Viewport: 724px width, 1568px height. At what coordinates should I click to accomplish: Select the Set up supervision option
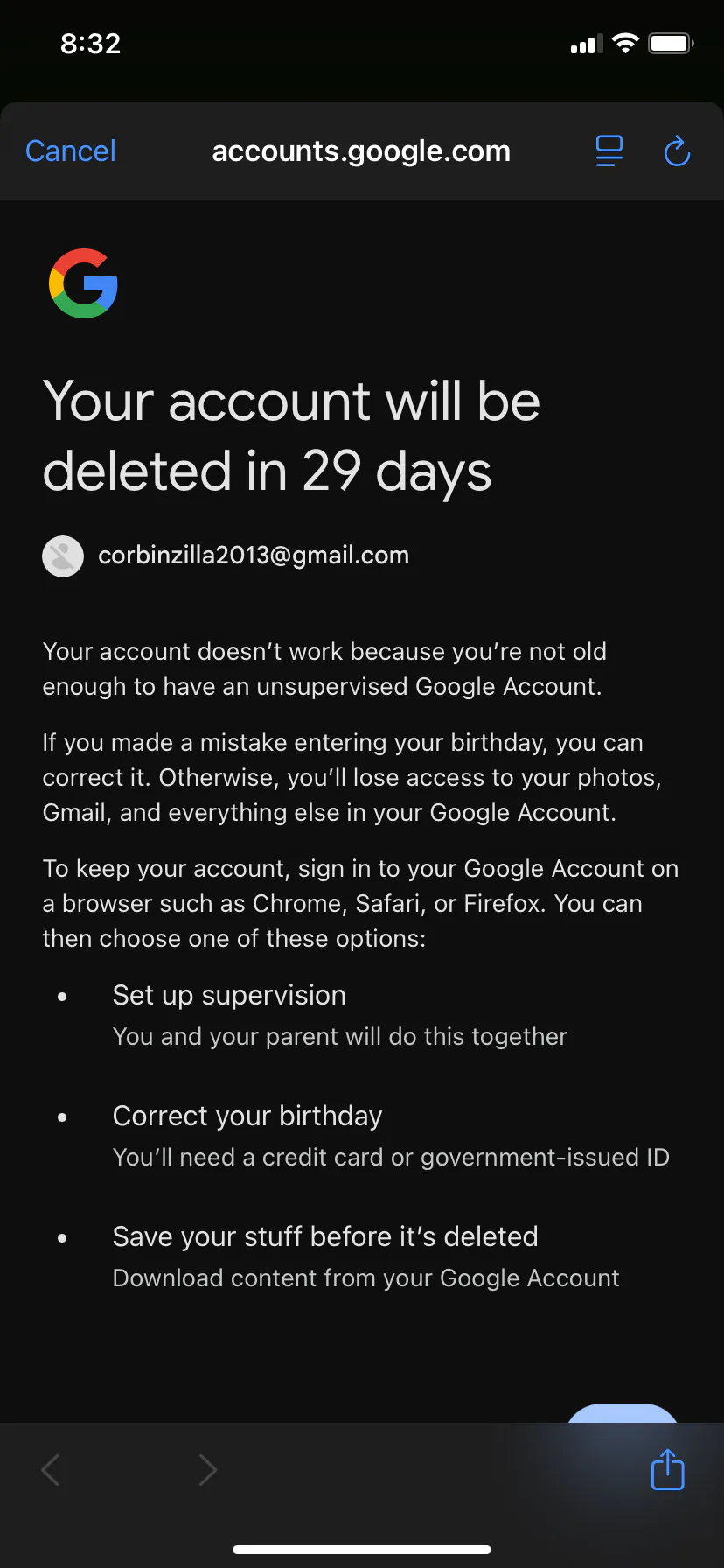pos(229,996)
